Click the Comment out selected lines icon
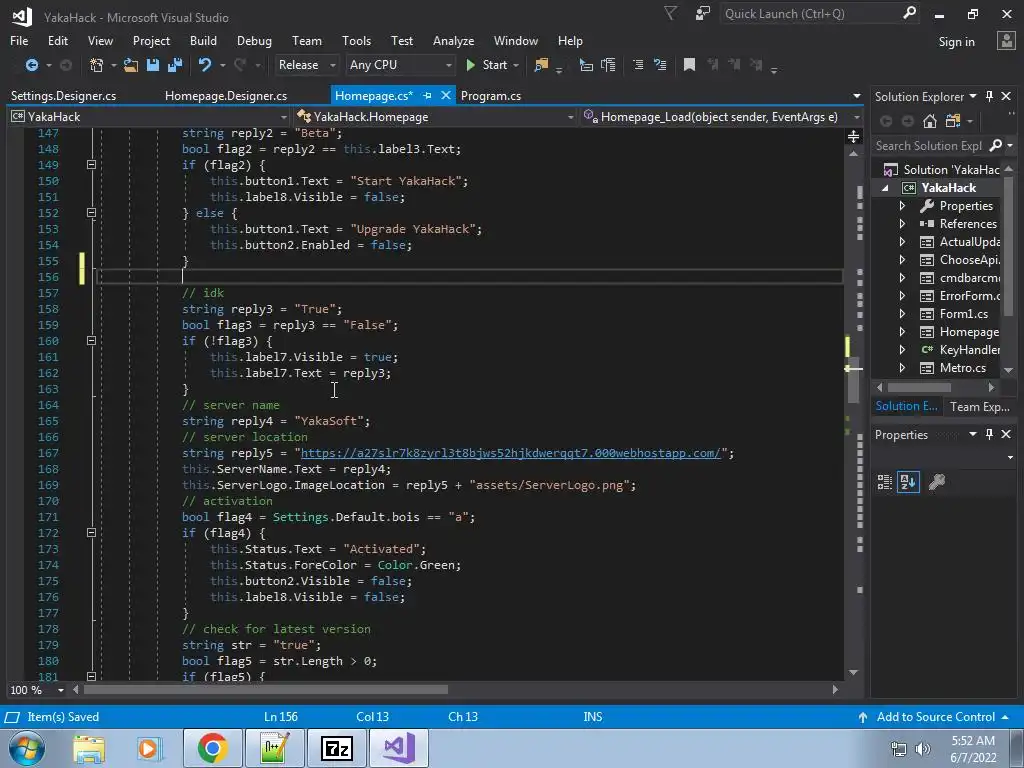Image resolution: width=1024 pixels, height=768 pixels. (638, 65)
